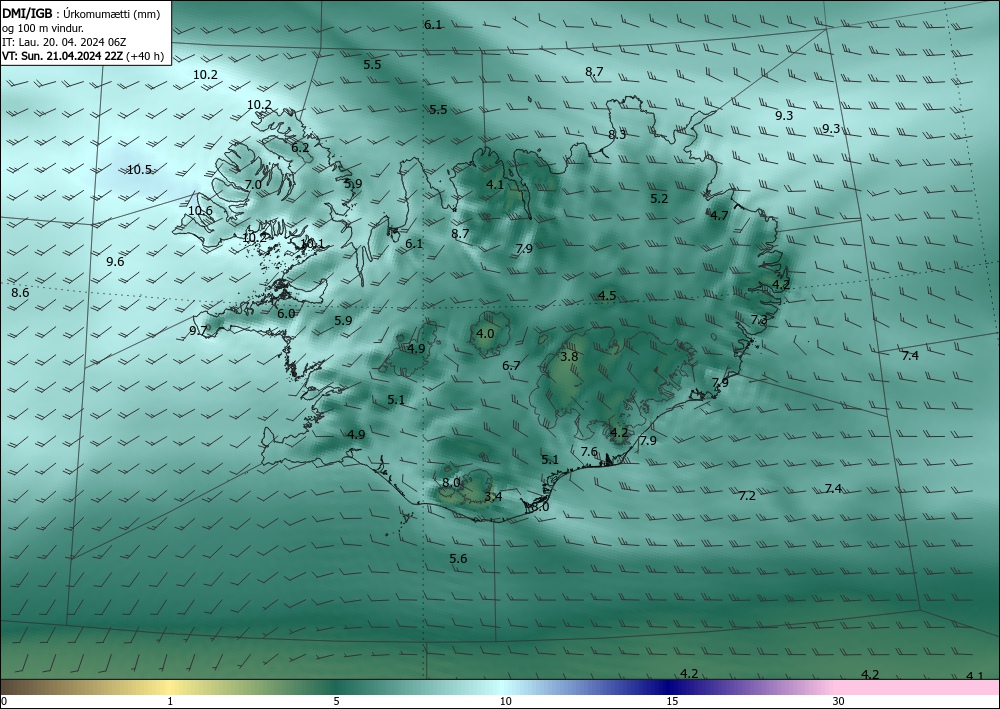
Task: Pick the pink color on the scale bar
Action: coord(918,687)
